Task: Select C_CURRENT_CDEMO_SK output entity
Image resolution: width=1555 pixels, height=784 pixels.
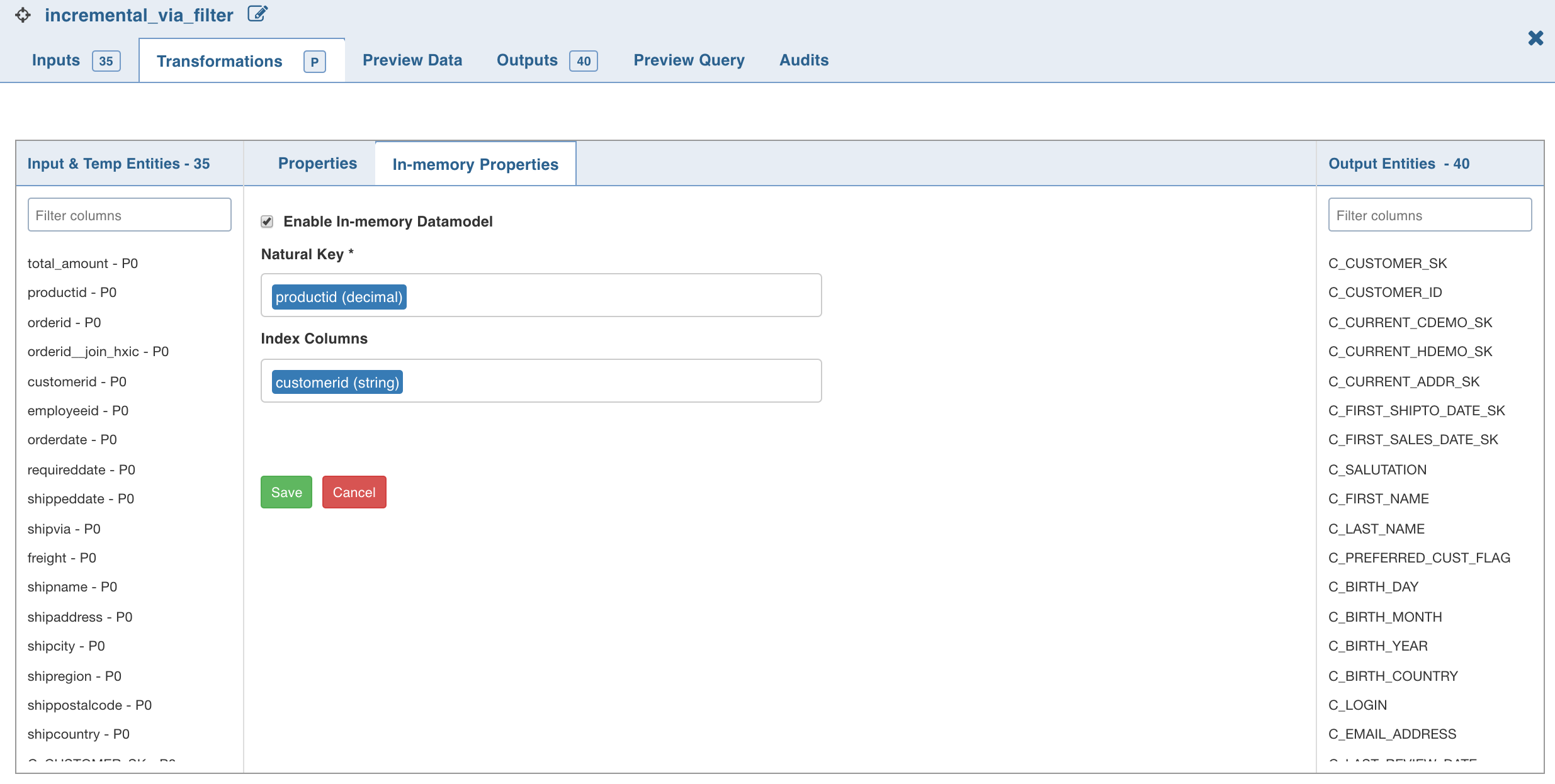Action: click(1410, 323)
